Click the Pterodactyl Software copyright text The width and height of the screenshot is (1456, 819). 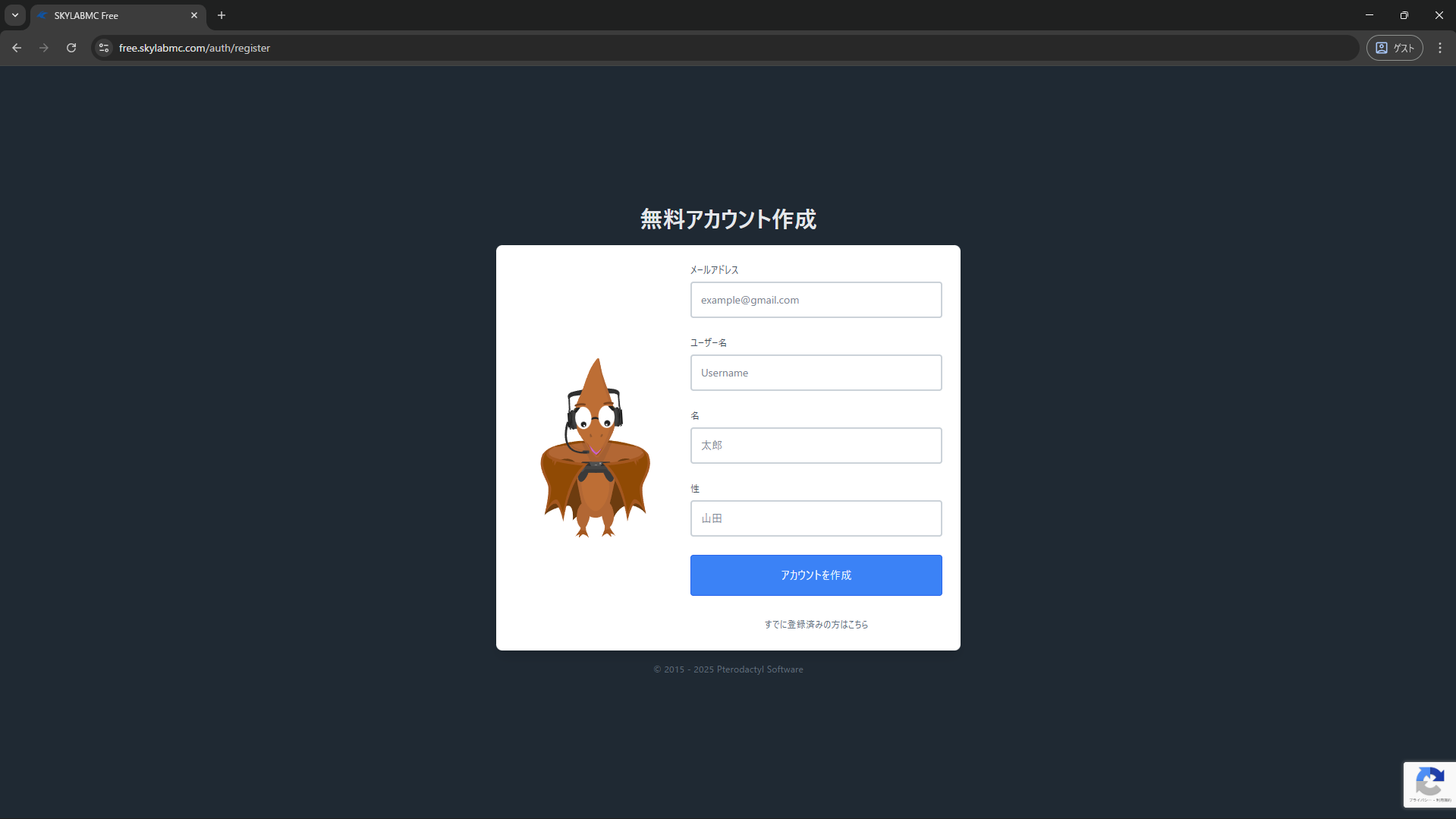(x=728, y=669)
